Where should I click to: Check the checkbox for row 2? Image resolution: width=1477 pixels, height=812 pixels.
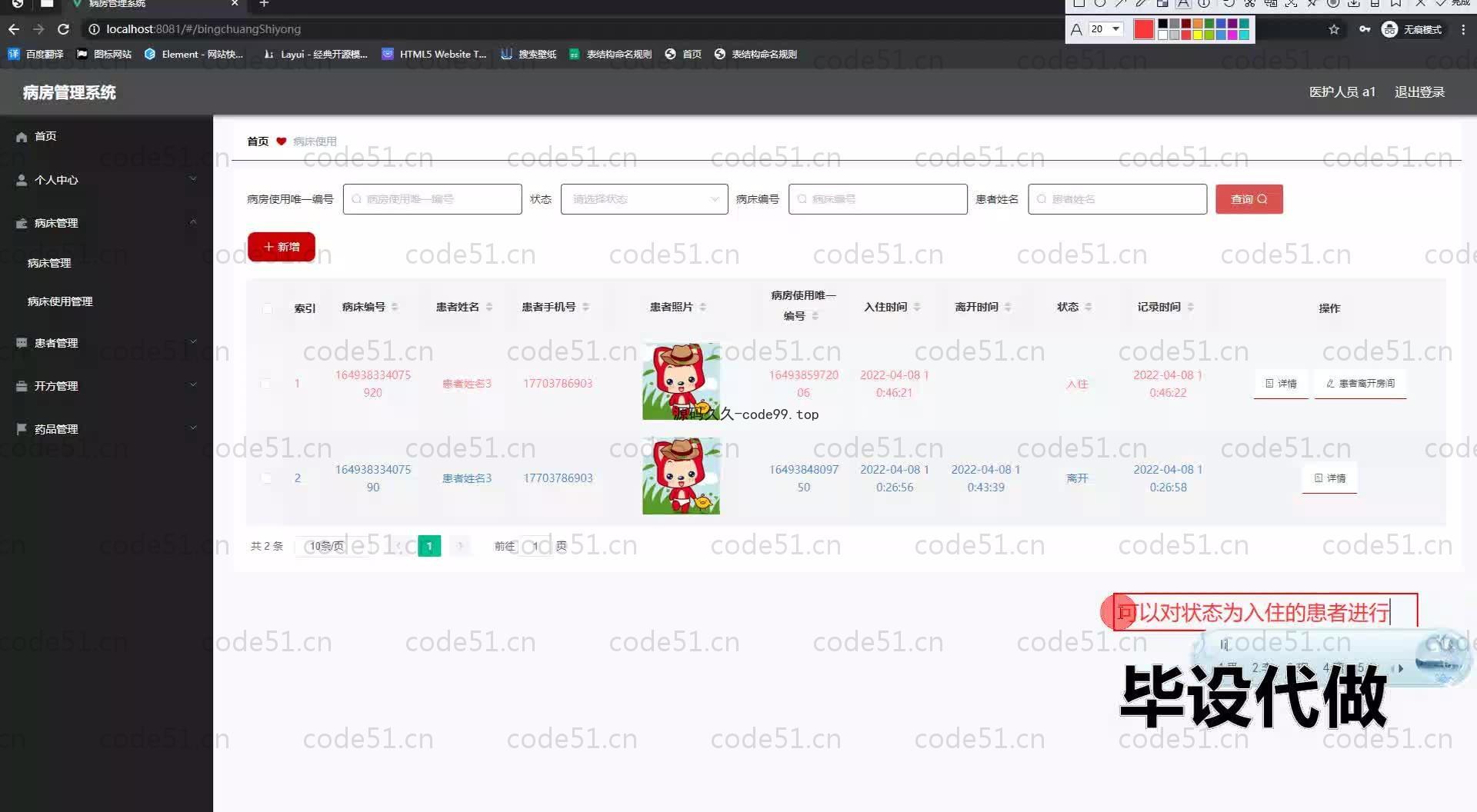pyautogui.click(x=266, y=478)
